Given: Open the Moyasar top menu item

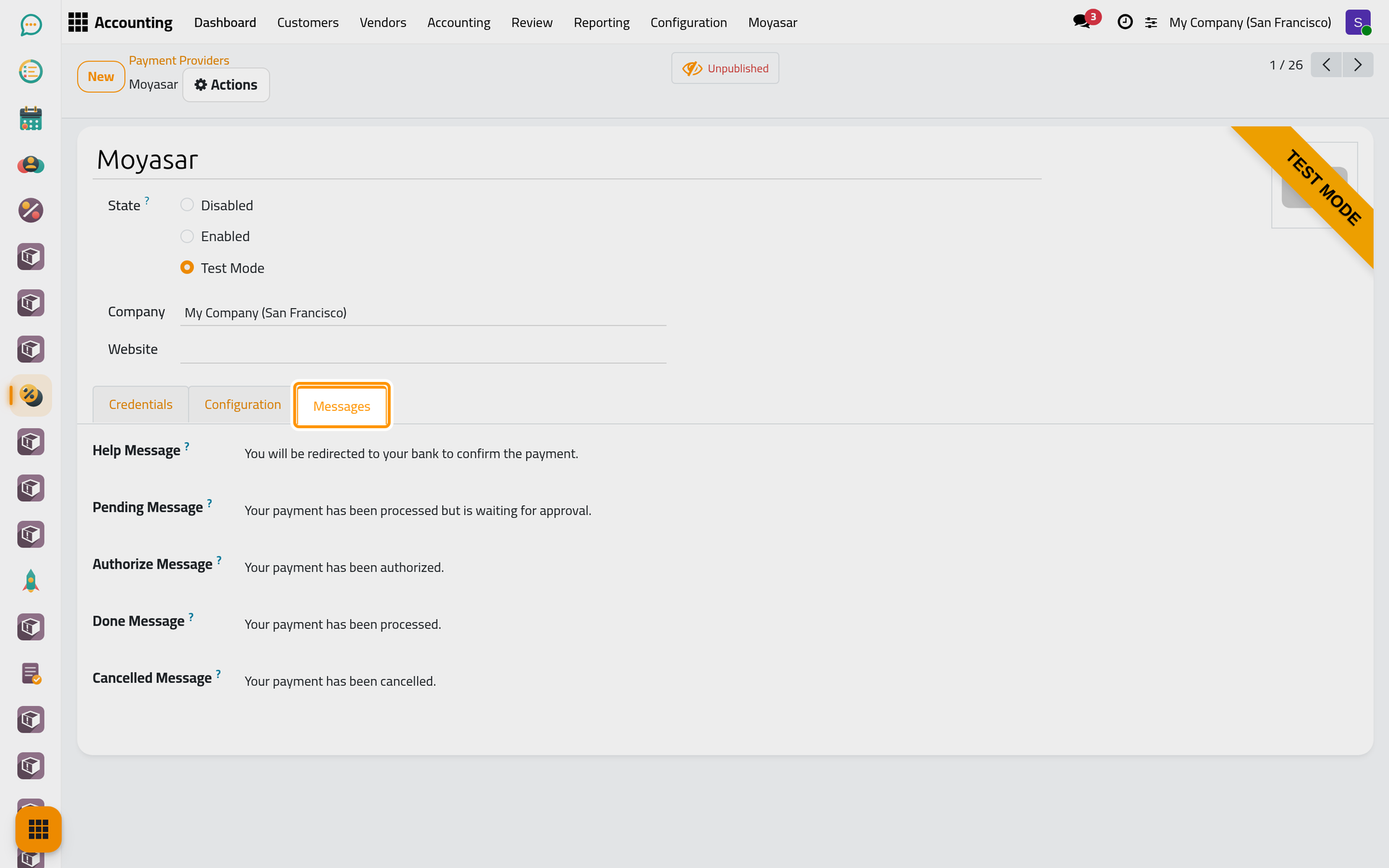Looking at the screenshot, I should point(772,22).
